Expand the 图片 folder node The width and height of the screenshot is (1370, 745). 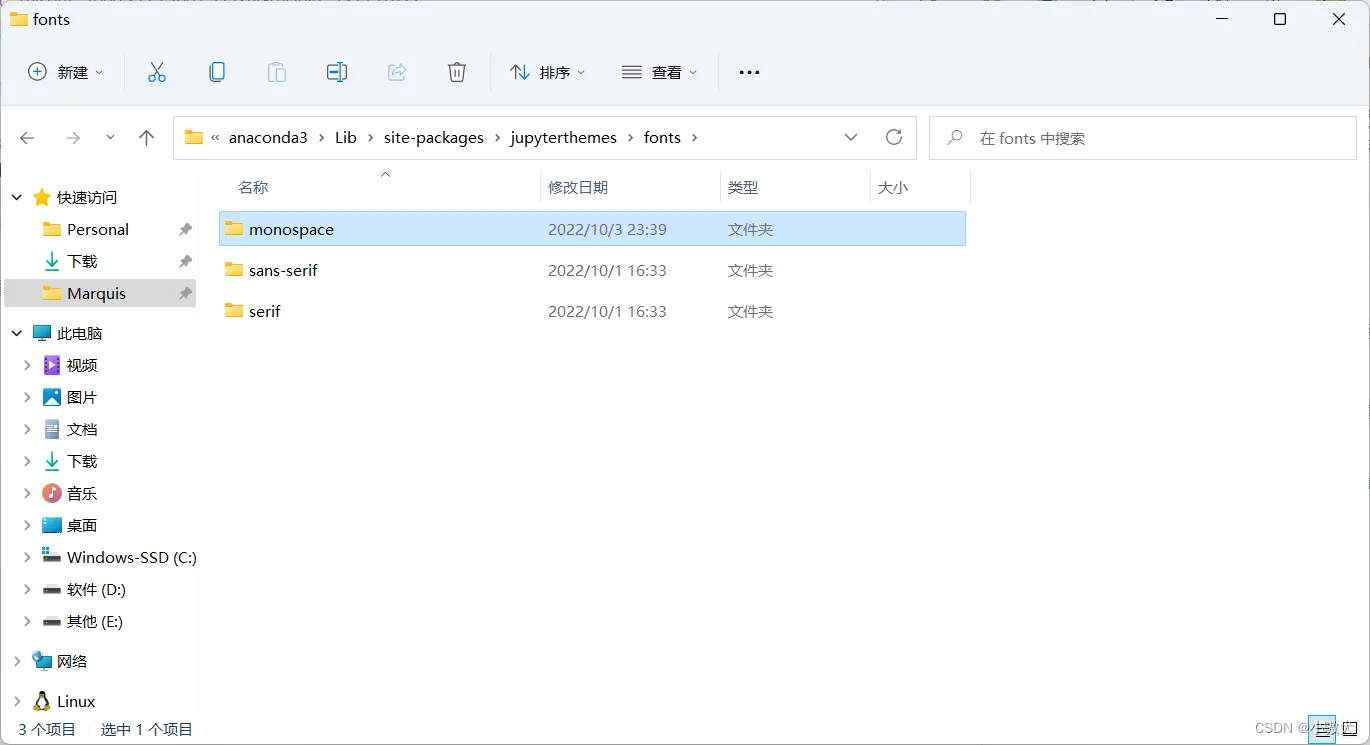pyautogui.click(x=28, y=397)
